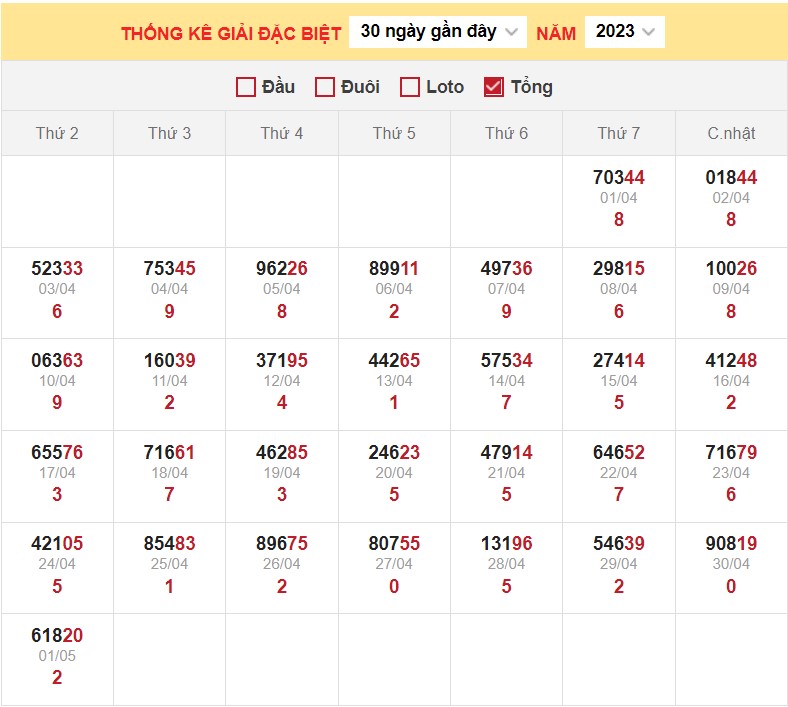This screenshot has width=788, height=707.
Task: Open result 90819 dated 30/04
Action: click(x=731, y=545)
